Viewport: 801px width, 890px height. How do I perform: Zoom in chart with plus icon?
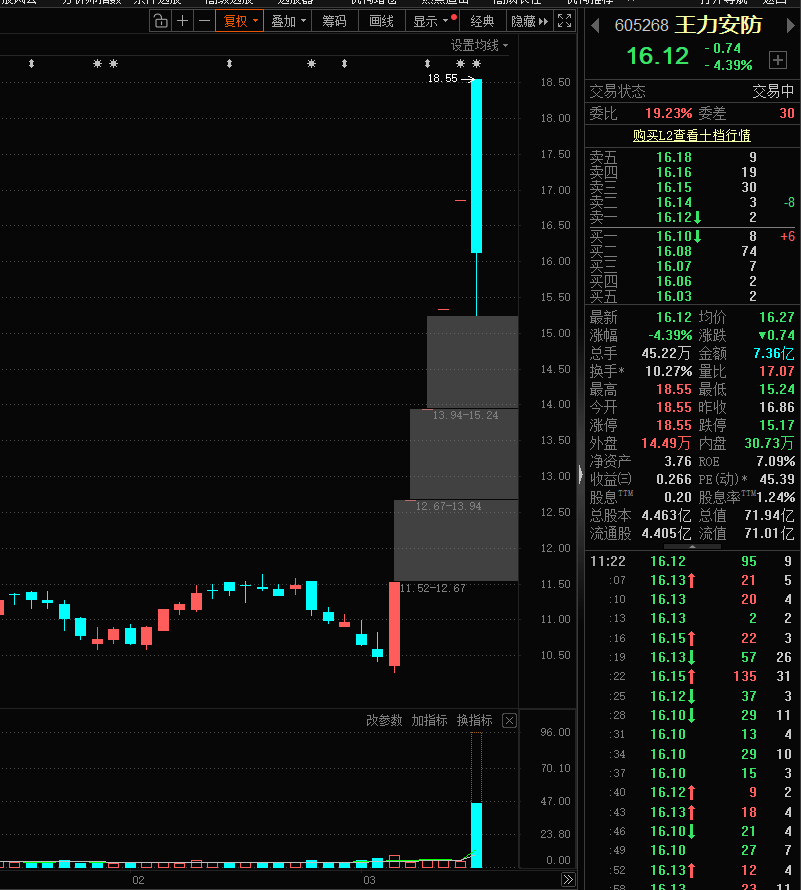tap(183, 21)
